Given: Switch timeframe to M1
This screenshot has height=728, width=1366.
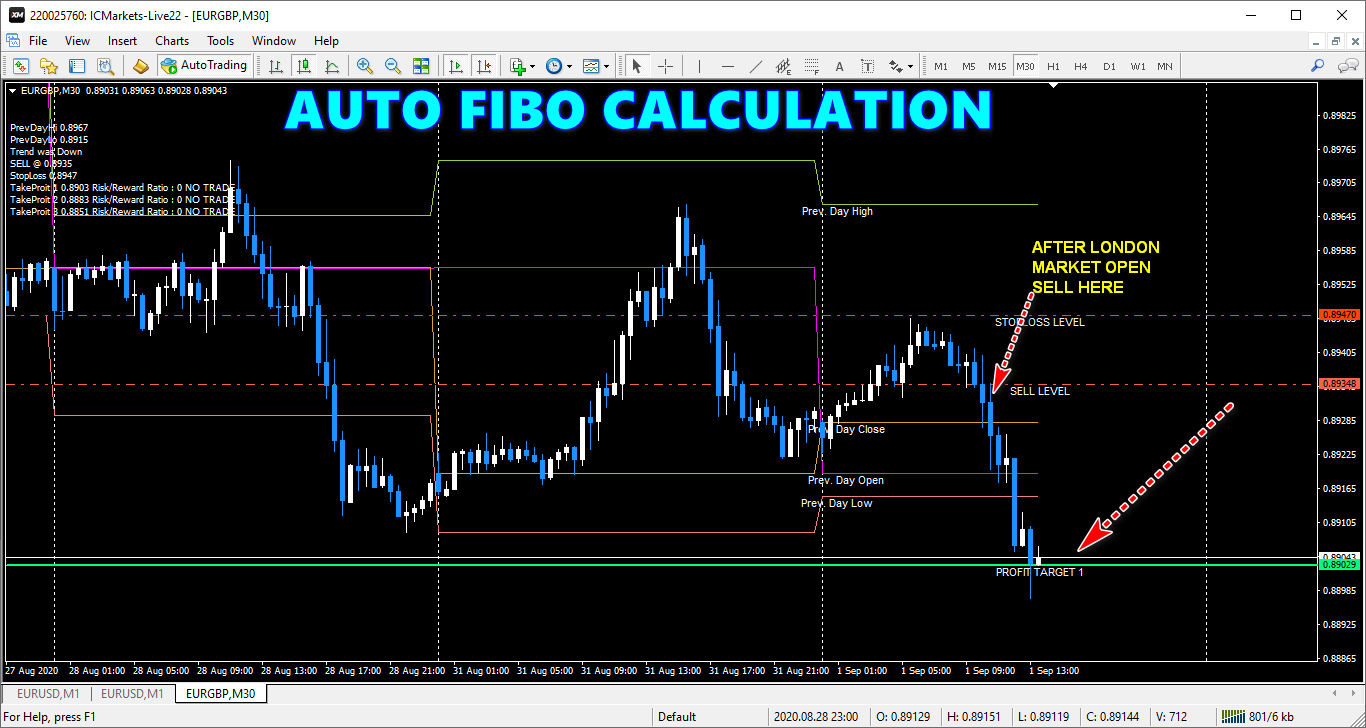Looking at the screenshot, I should (941, 66).
